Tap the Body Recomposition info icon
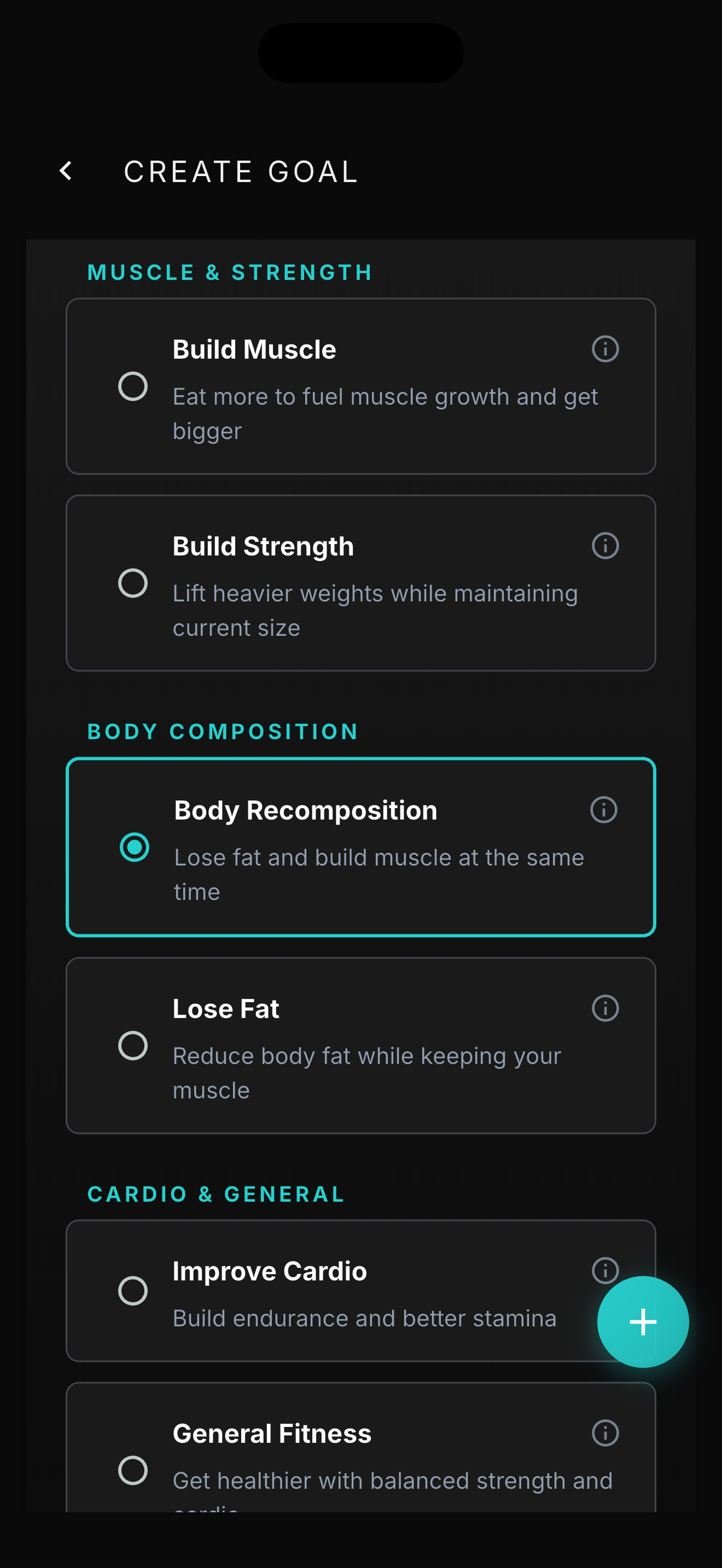The image size is (722, 1568). pos(603,810)
